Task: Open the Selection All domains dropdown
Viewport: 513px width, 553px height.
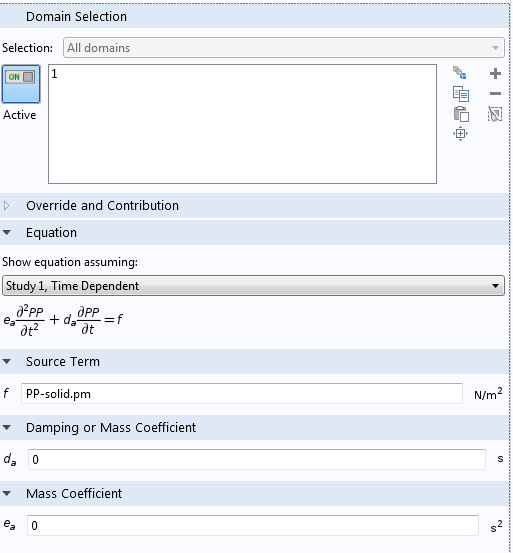Action: tap(284, 48)
